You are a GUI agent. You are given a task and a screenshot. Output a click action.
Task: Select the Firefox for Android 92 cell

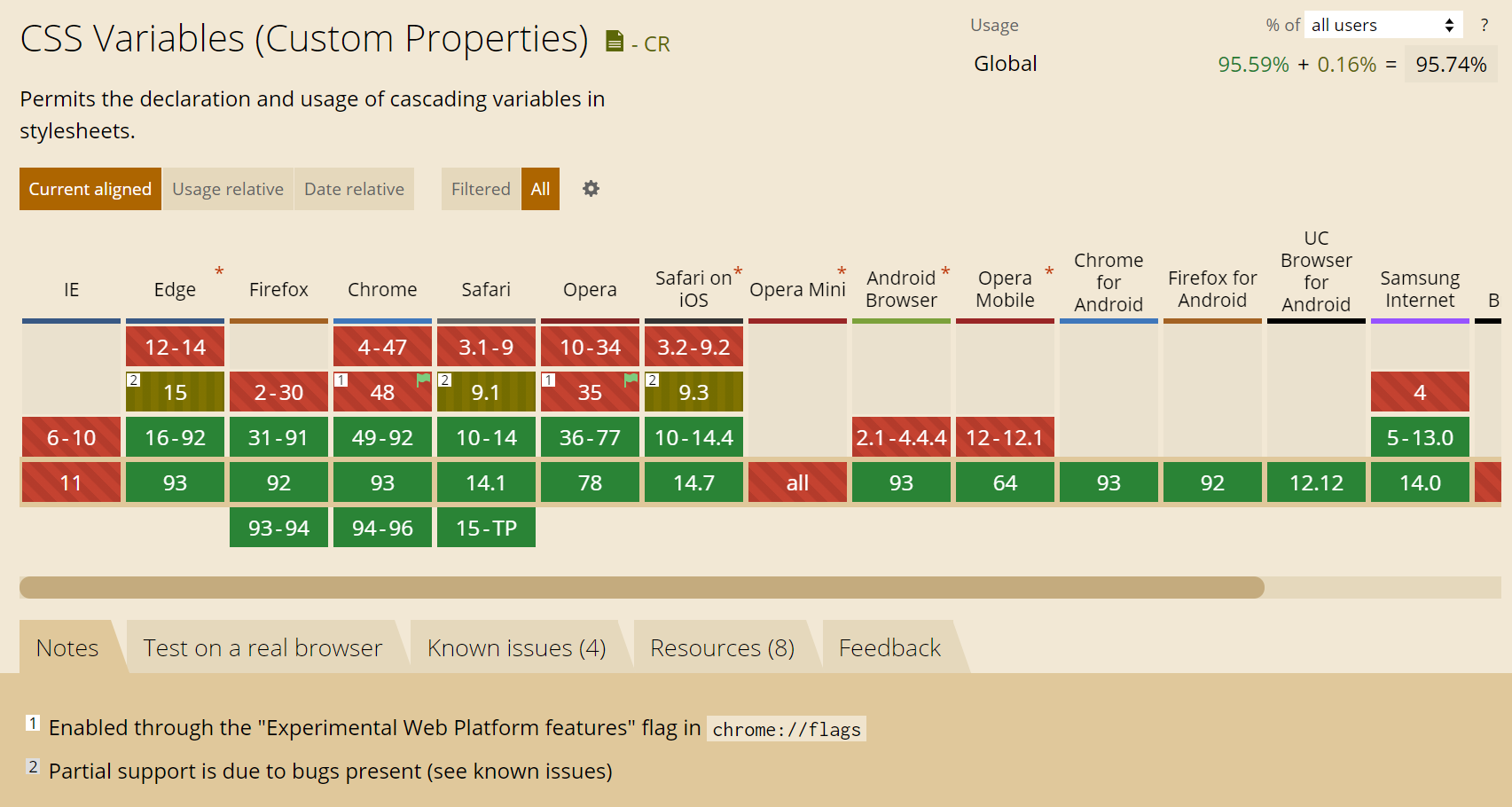click(x=1212, y=482)
